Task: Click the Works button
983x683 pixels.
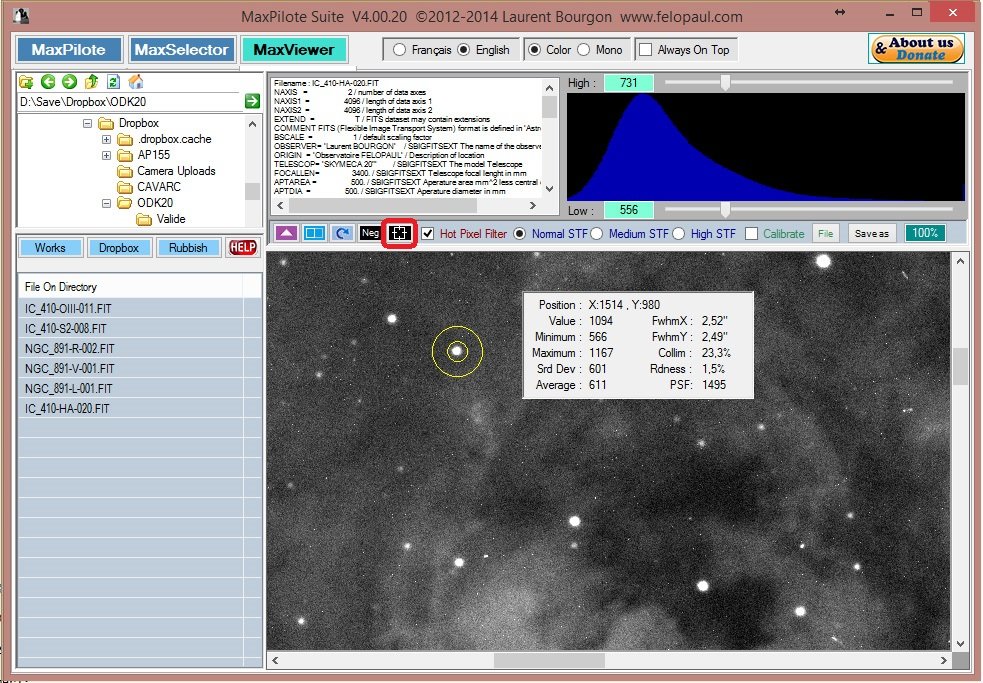Action: click(50, 247)
